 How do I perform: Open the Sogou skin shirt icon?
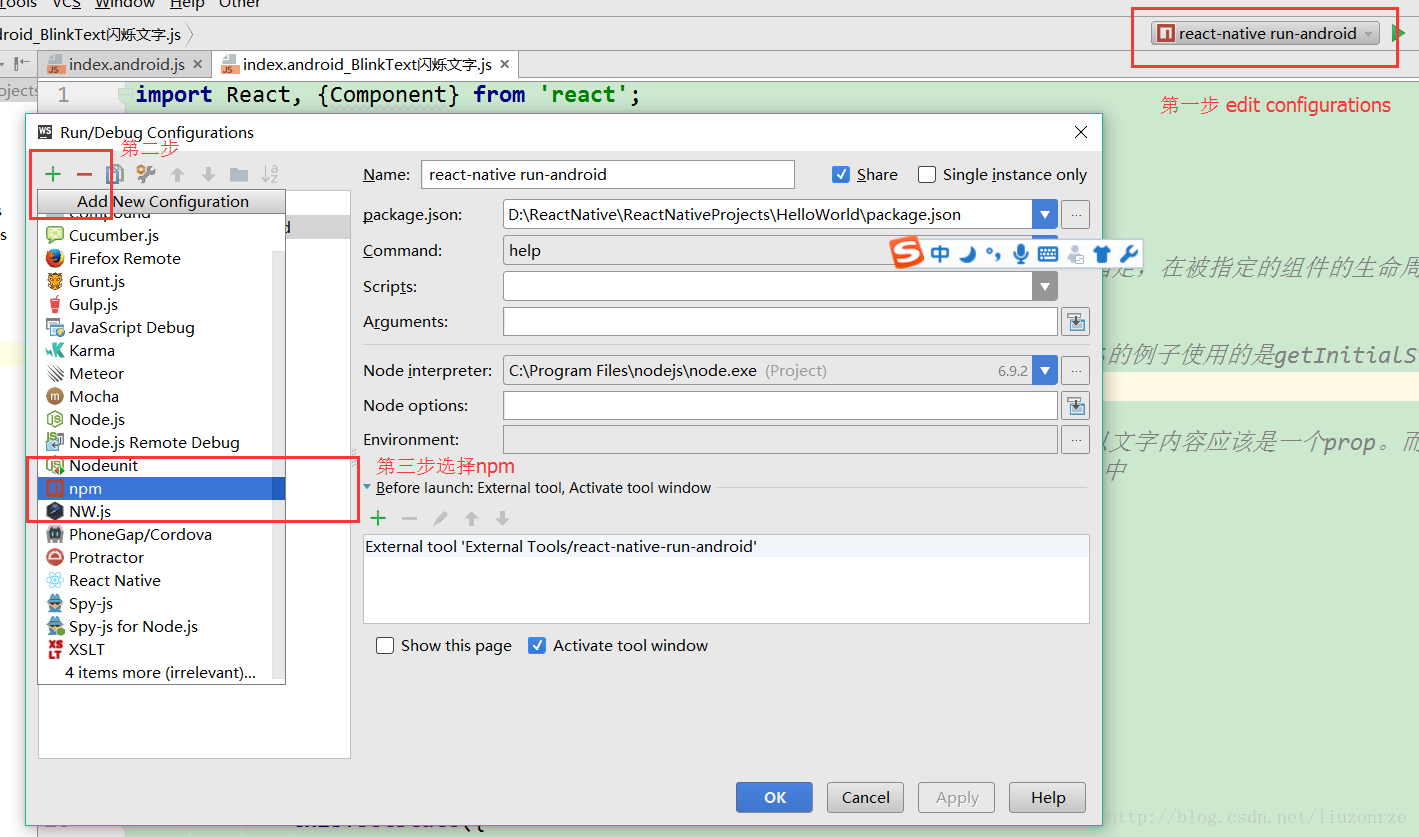tap(1102, 254)
